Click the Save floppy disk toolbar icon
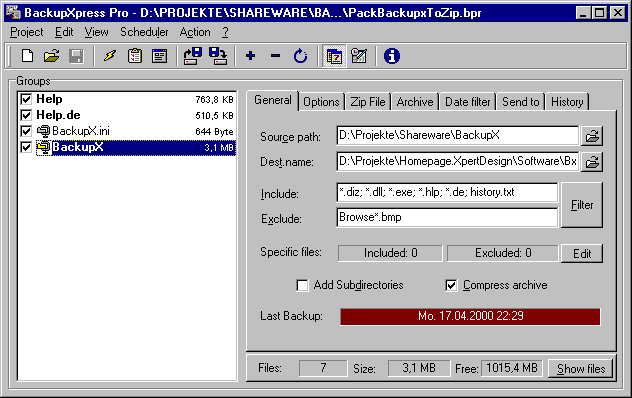 click(76, 56)
